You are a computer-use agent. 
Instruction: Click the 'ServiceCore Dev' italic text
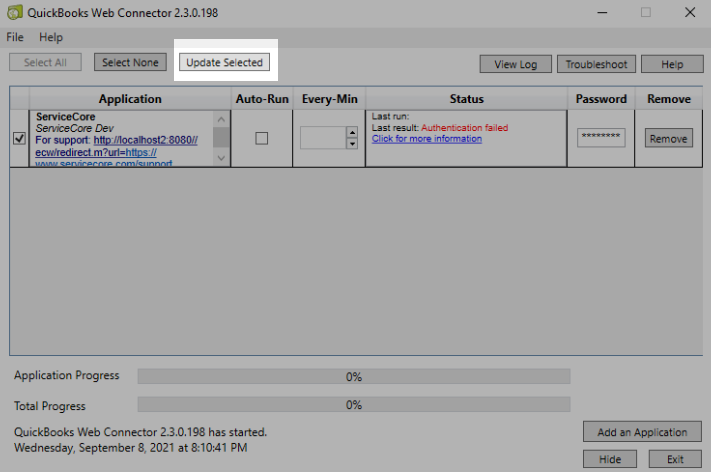[75, 128]
